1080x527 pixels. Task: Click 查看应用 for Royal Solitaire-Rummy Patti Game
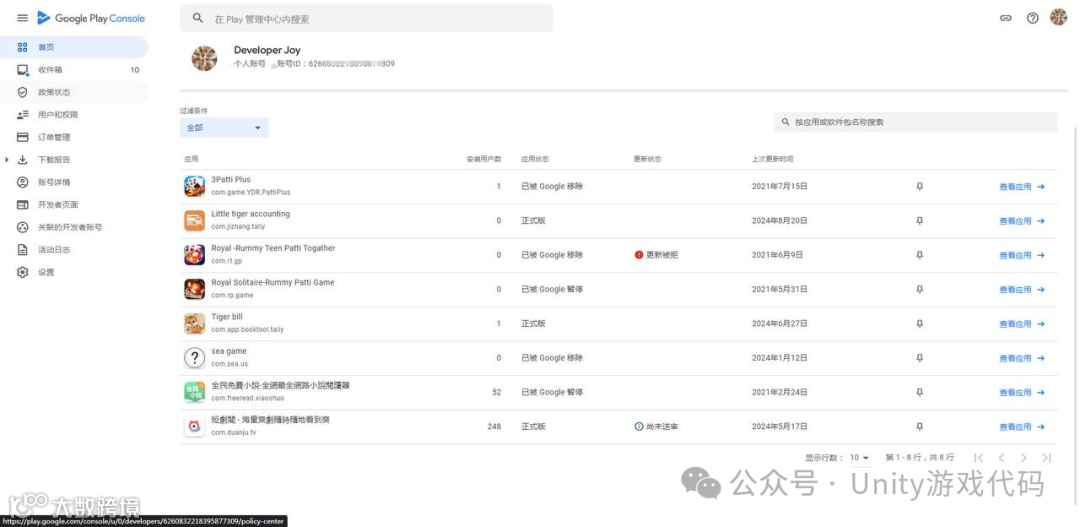[1022, 289]
